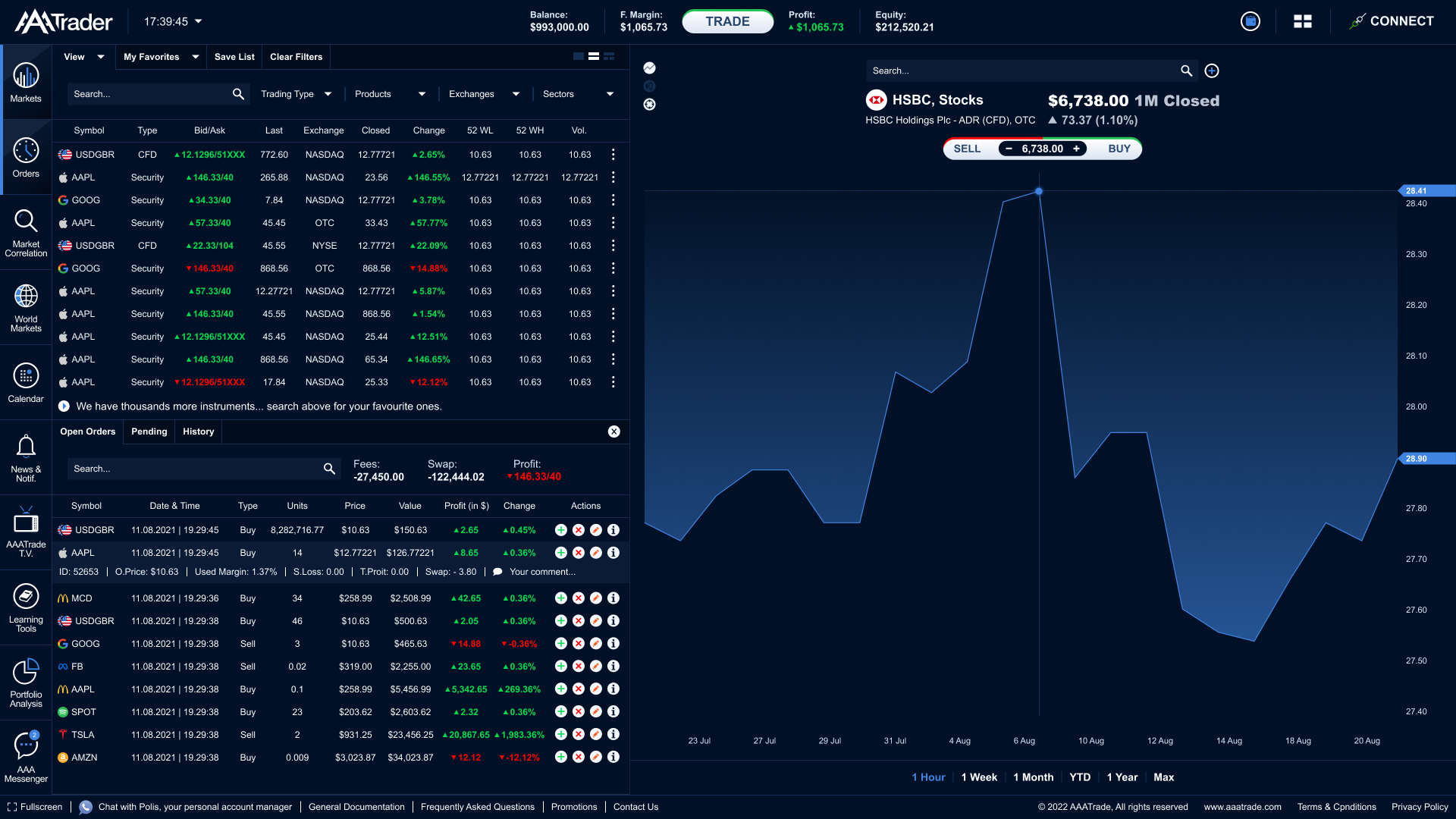Open the three-dot menu for GOOG 34.33/40 row
Image resolution: width=1456 pixels, height=819 pixels.
613,200
